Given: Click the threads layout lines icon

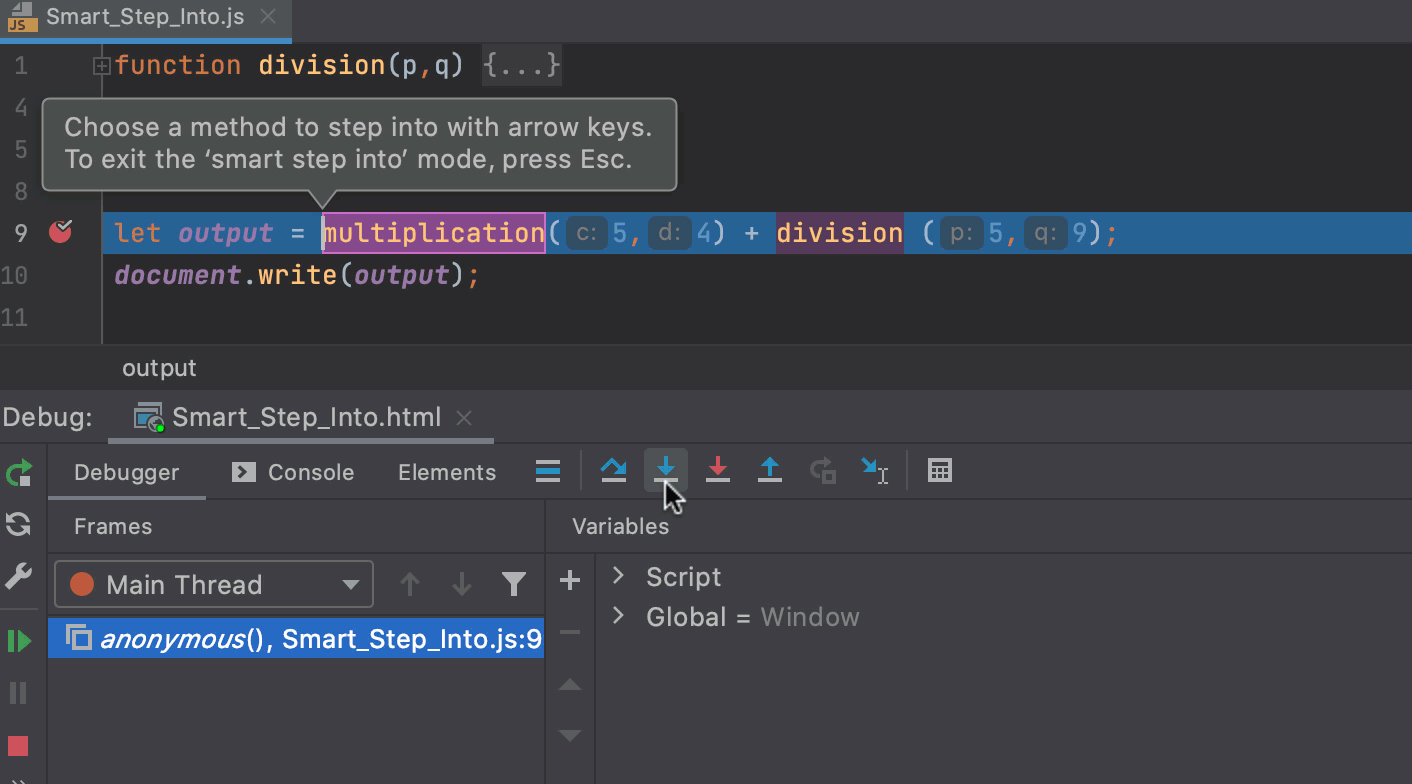Looking at the screenshot, I should point(548,471).
